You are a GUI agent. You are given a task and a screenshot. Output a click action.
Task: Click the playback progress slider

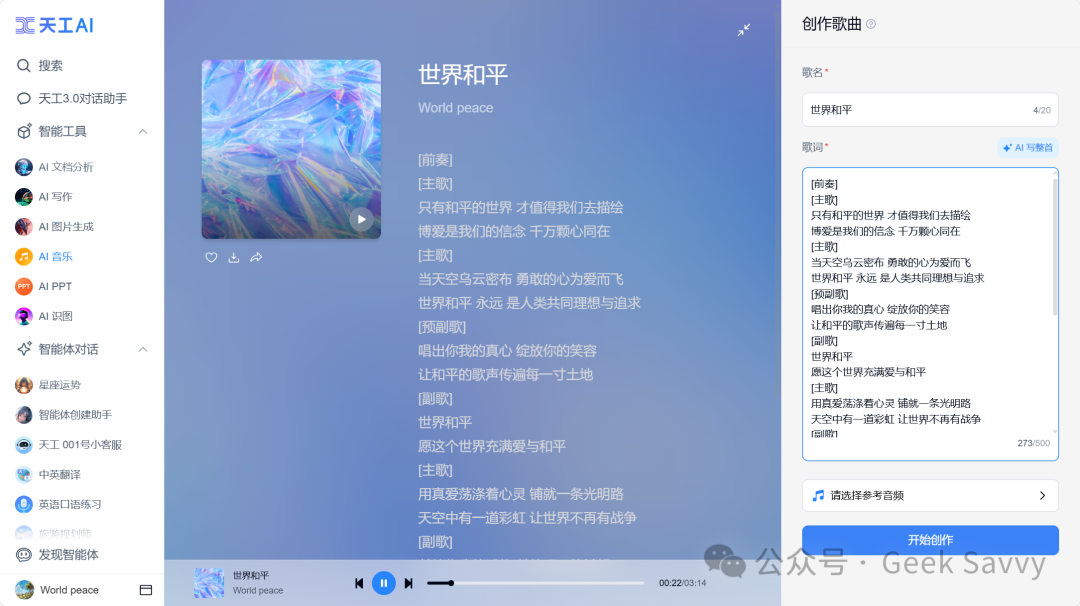(536, 583)
